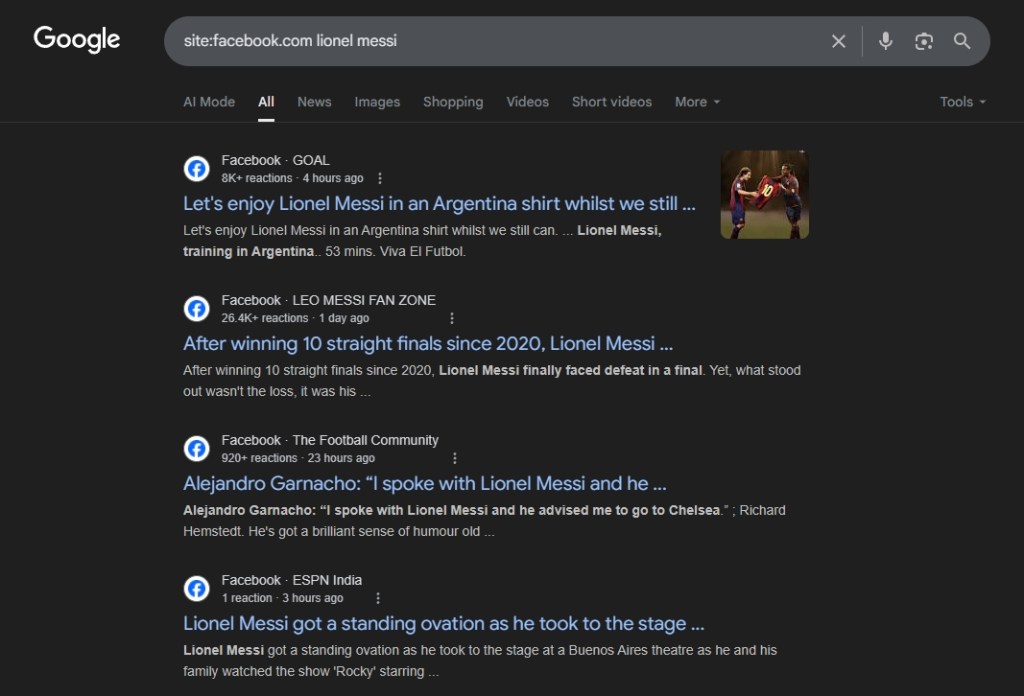Clear the search query with X icon
The width and height of the screenshot is (1024, 696).
pyautogui.click(x=839, y=41)
